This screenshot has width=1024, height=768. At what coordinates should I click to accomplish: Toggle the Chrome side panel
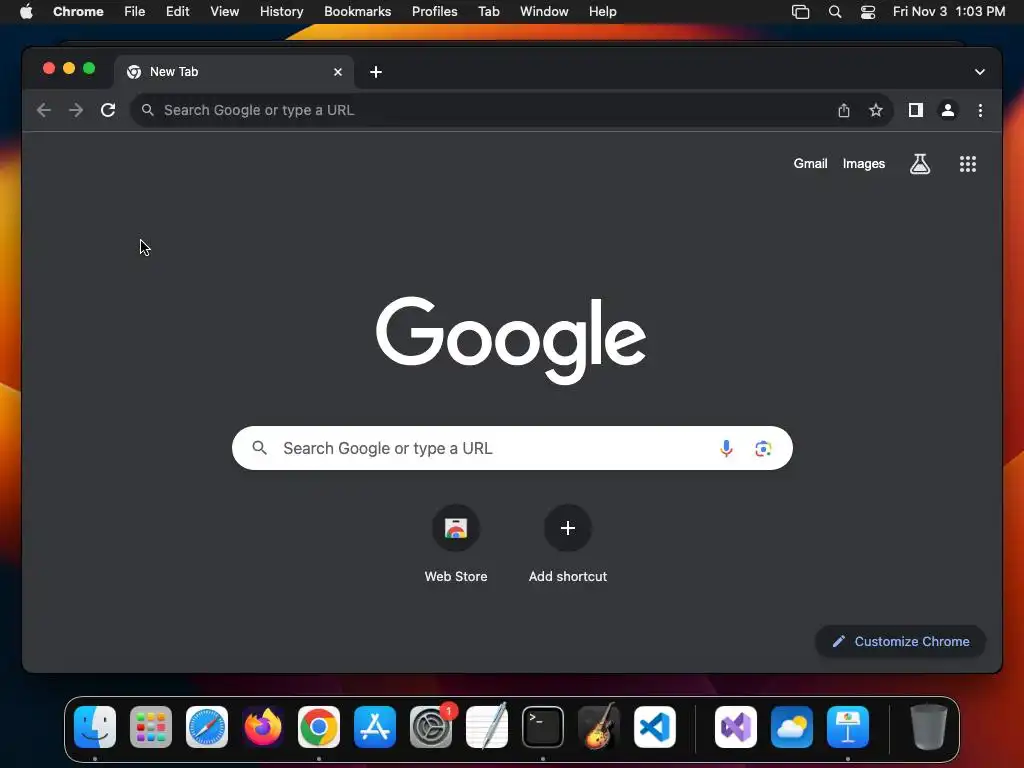coord(916,110)
